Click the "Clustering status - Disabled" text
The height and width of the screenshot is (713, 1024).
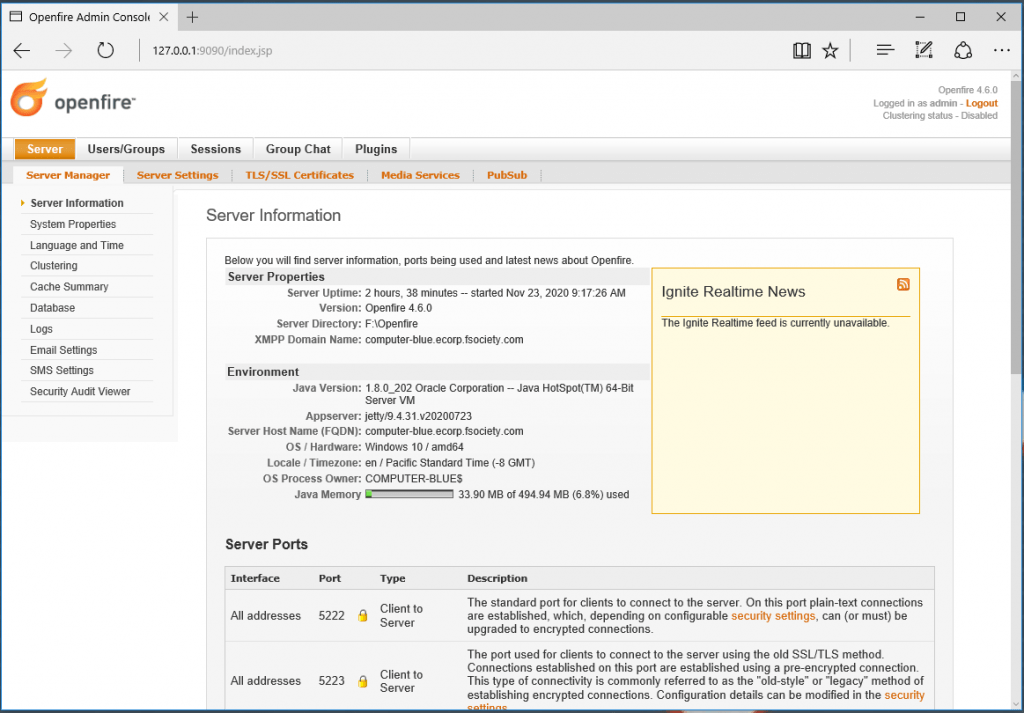pyautogui.click(x=940, y=116)
